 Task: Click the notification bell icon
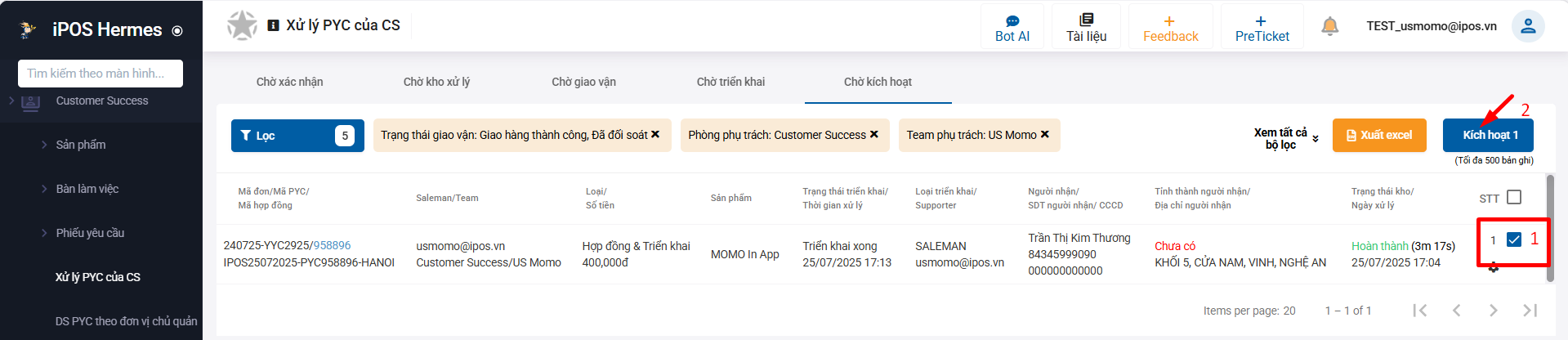click(1329, 26)
